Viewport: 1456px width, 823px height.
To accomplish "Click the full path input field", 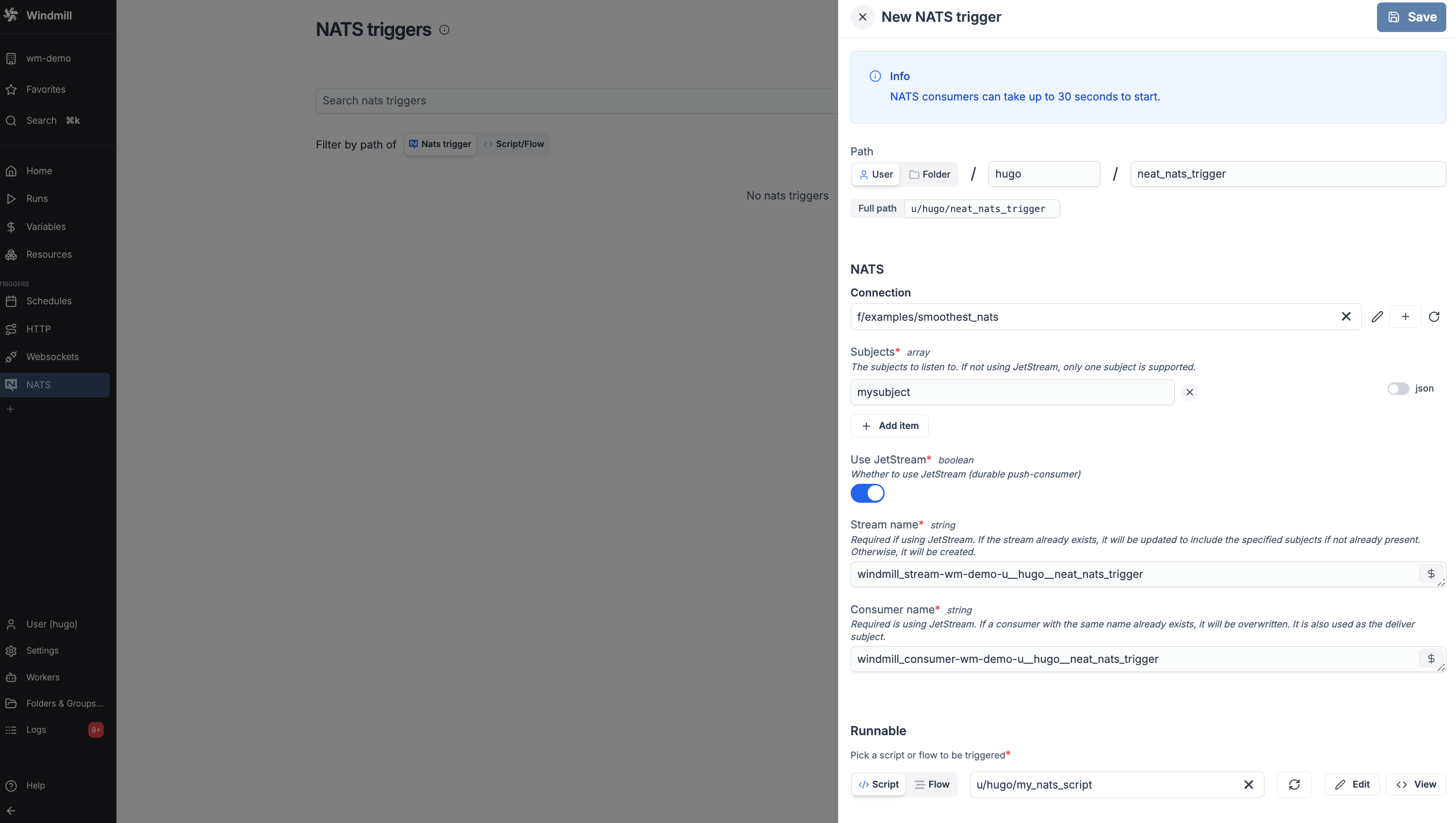I will click(978, 209).
